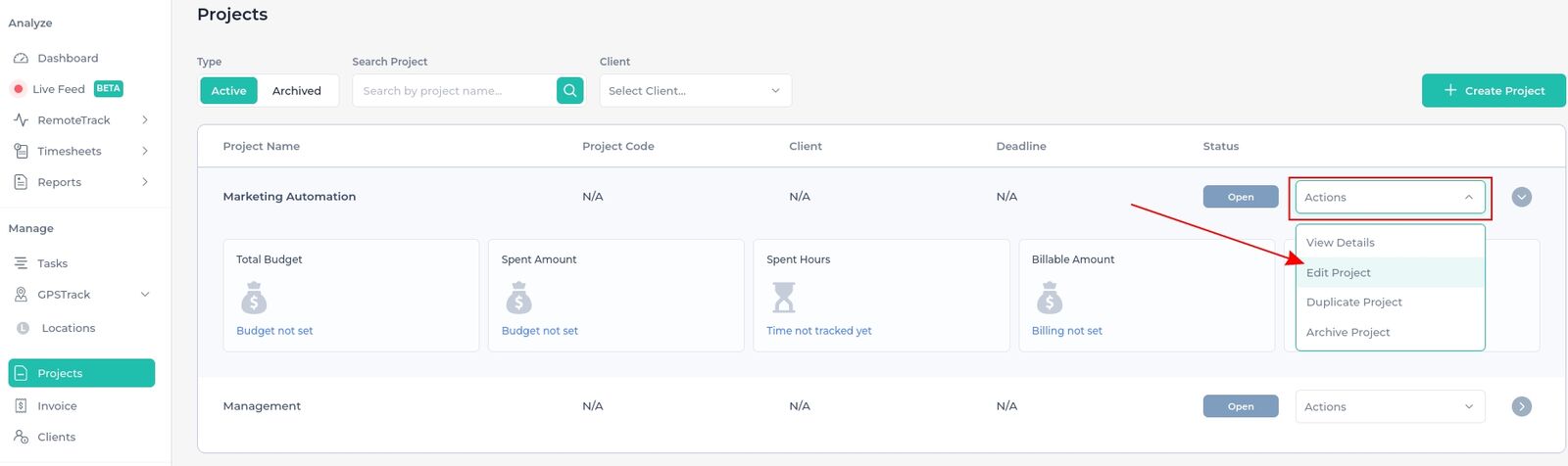Click the Client column header in table

pos(806,146)
